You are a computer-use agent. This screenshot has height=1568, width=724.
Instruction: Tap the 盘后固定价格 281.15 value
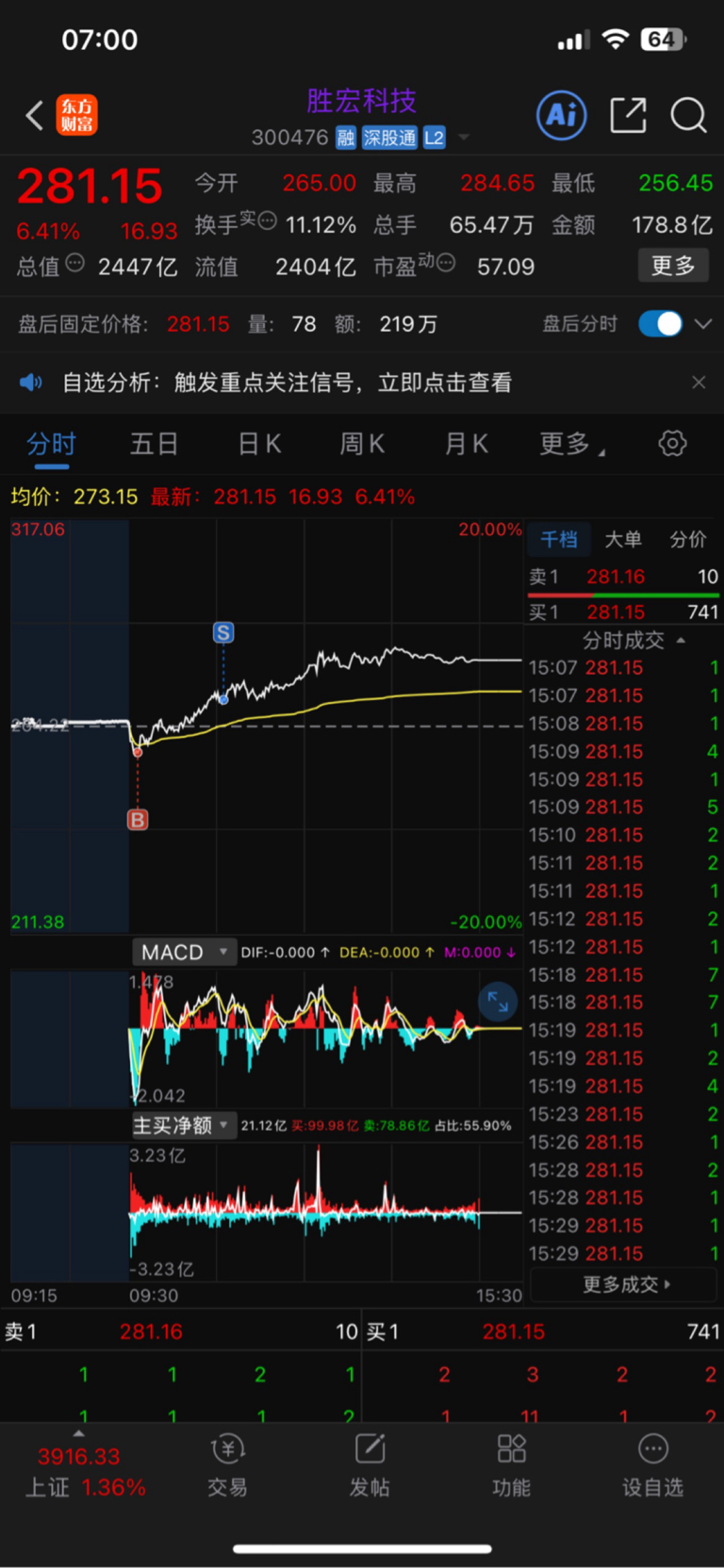coord(198,324)
